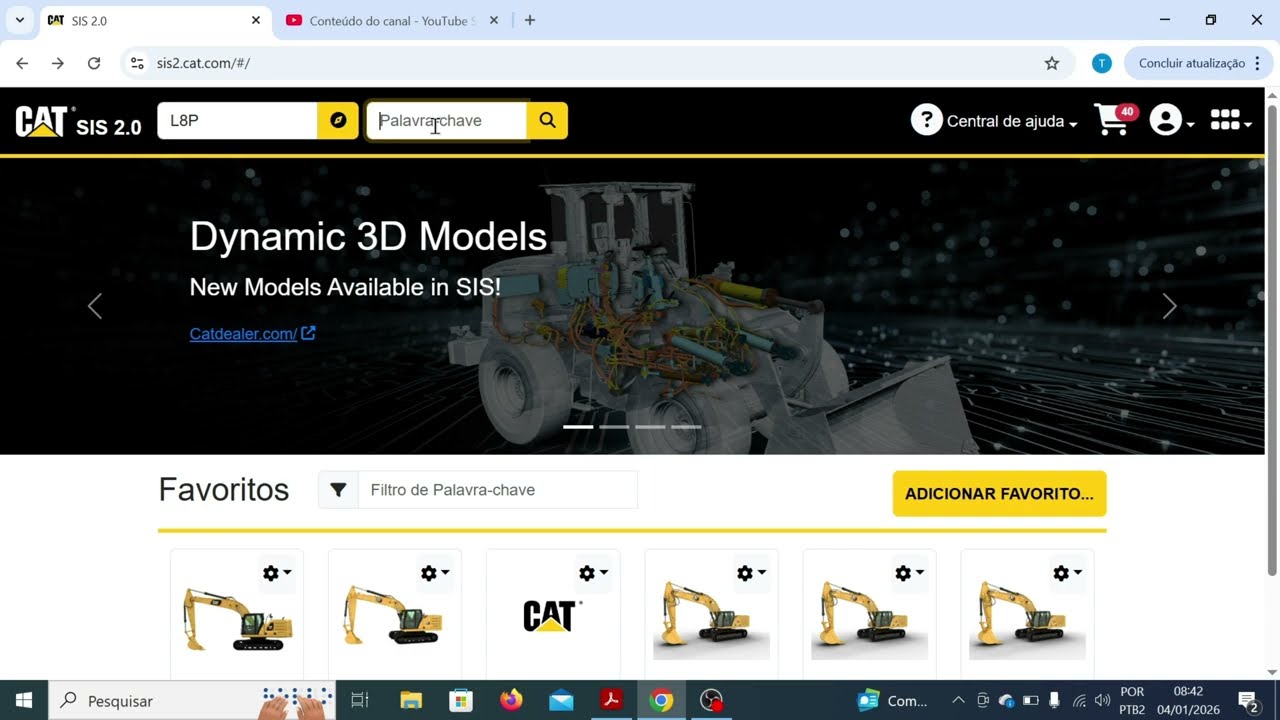The image size is (1280, 720).
Task: Show hidden system tray icons
Action: pos(958,700)
